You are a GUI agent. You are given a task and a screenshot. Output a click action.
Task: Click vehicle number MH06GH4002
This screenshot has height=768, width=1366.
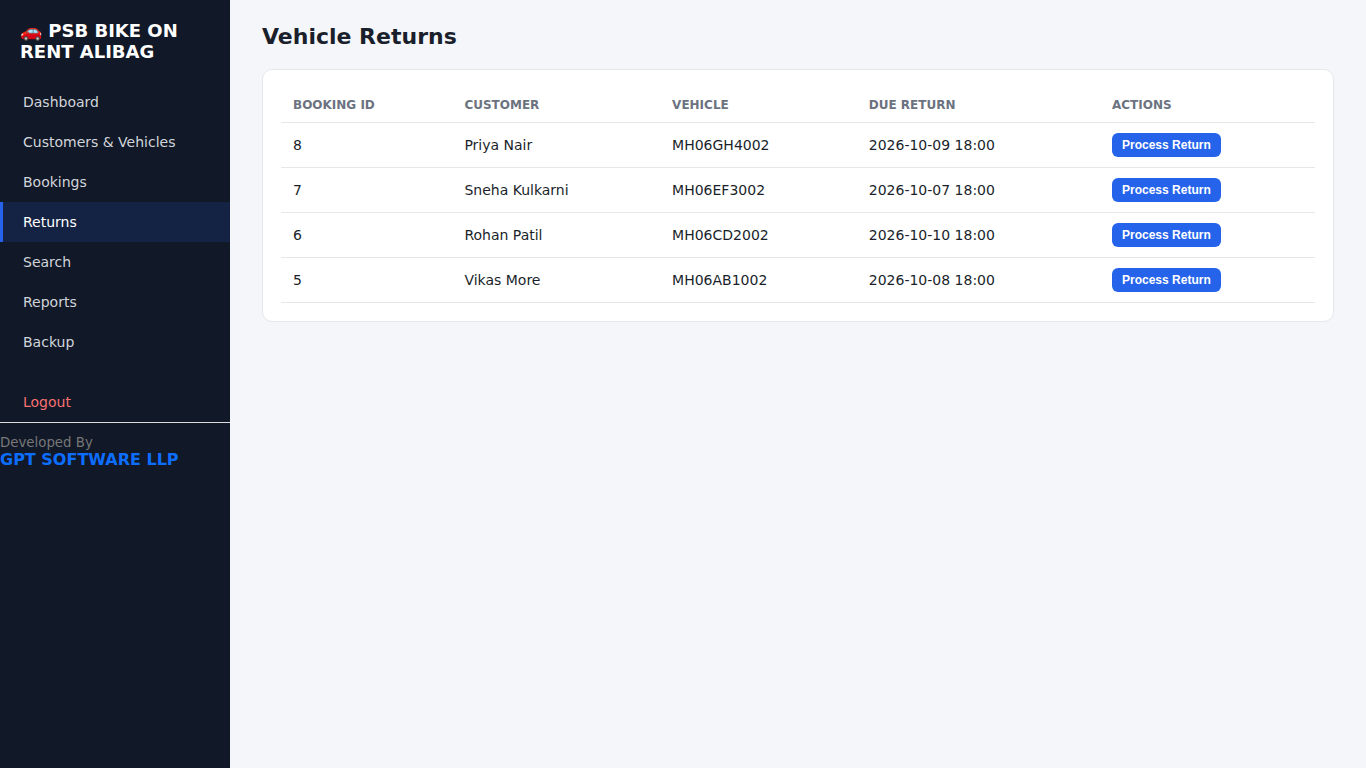coord(720,145)
